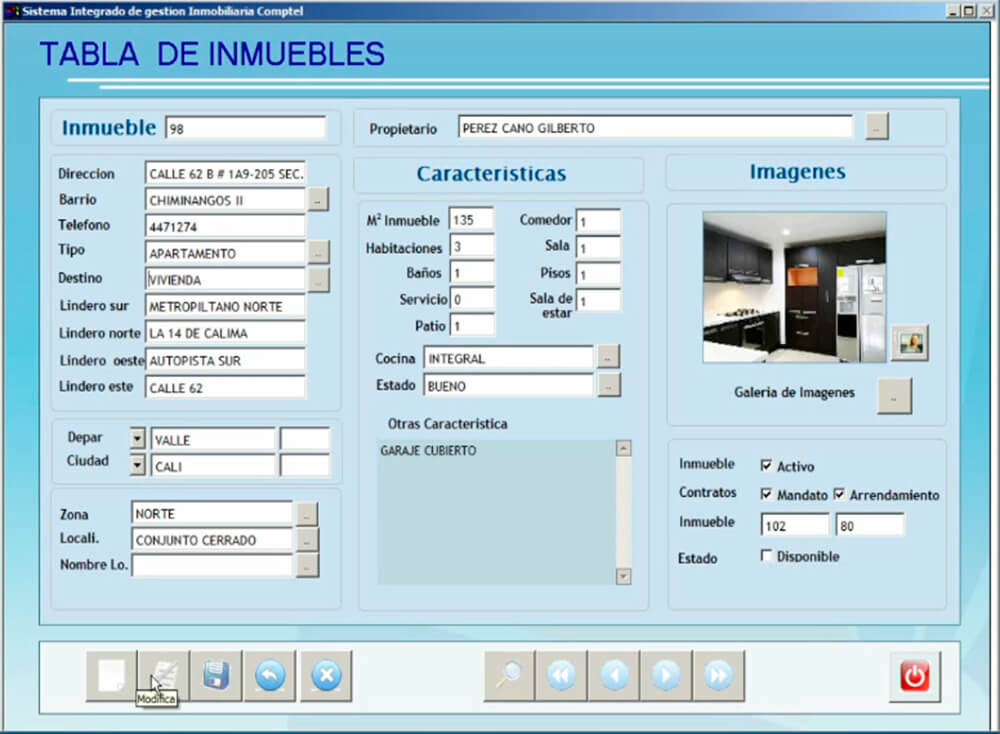Image resolution: width=1000 pixels, height=734 pixels.
Task: Save record with the floppy disk icon
Action: [216, 676]
